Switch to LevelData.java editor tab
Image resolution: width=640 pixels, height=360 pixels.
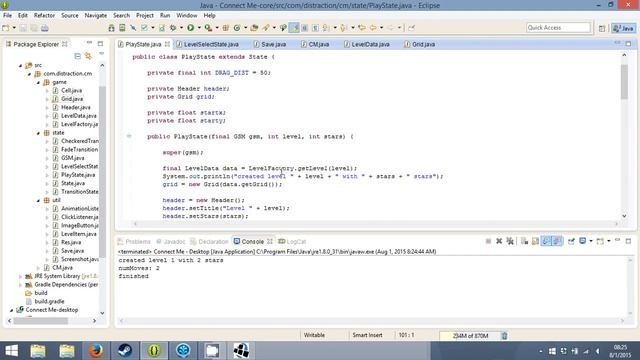coord(367,44)
